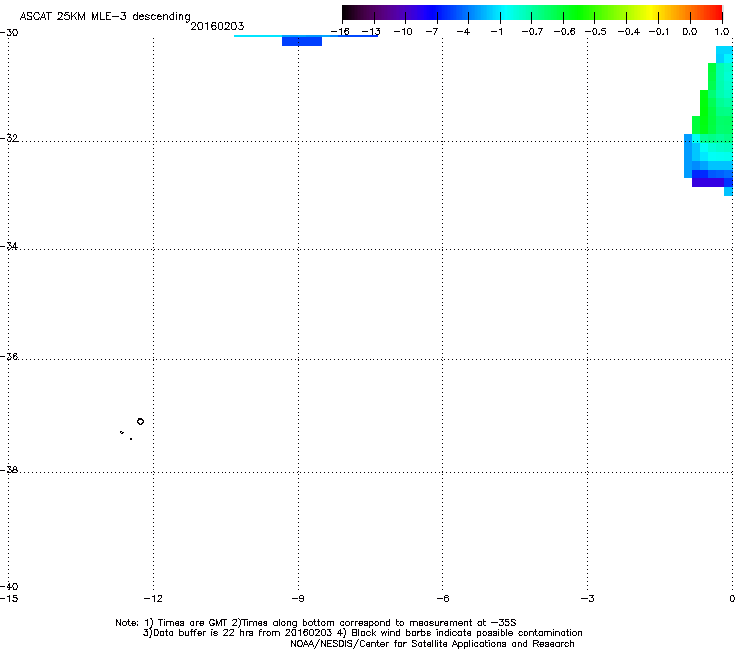
Task: Click the latitude label -36
Action: click(9, 356)
